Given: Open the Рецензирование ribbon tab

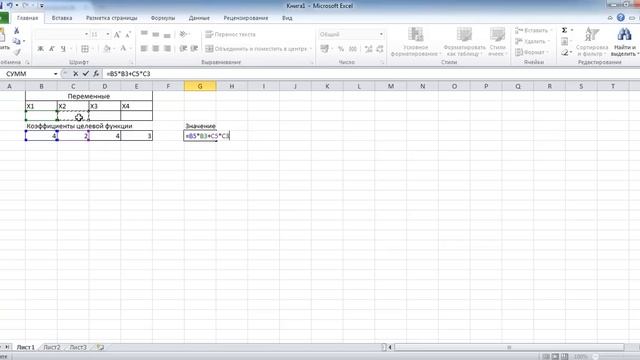Looking at the screenshot, I should tap(246, 18).
